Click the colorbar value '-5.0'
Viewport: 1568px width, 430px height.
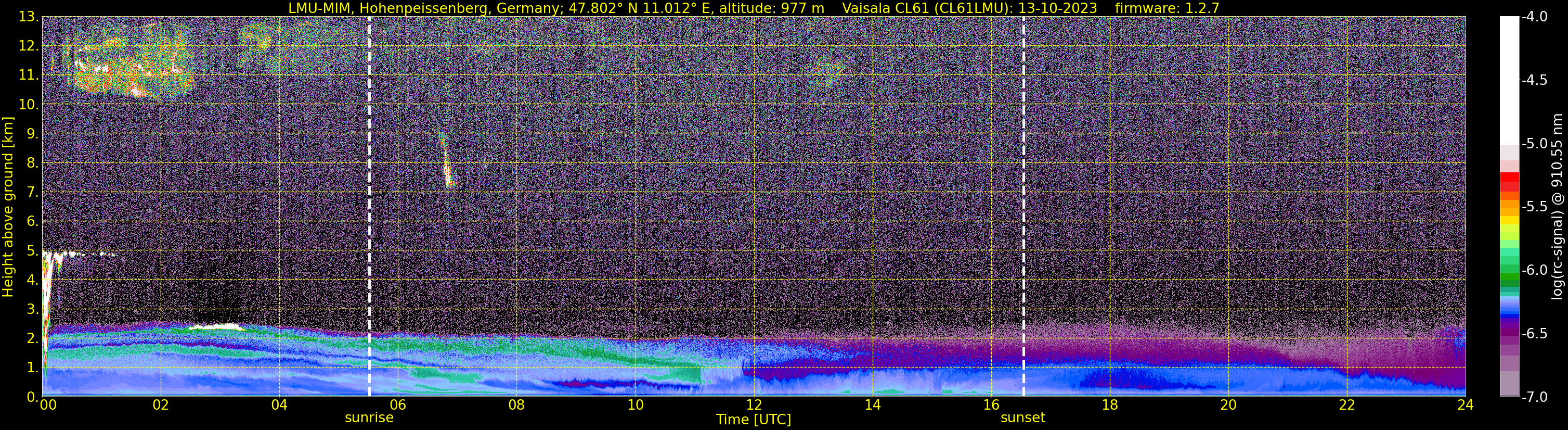[x=1534, y=143]
